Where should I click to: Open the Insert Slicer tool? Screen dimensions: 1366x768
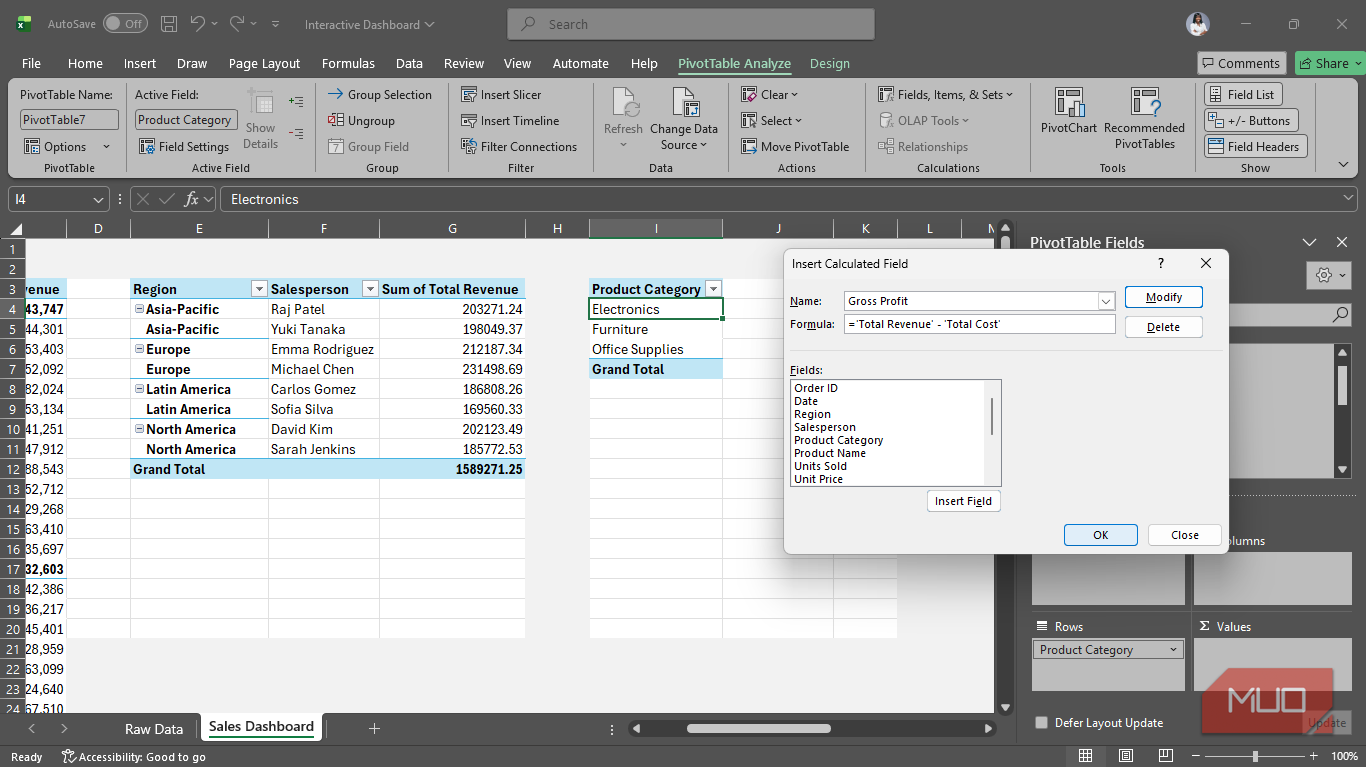tap(501, 95)
